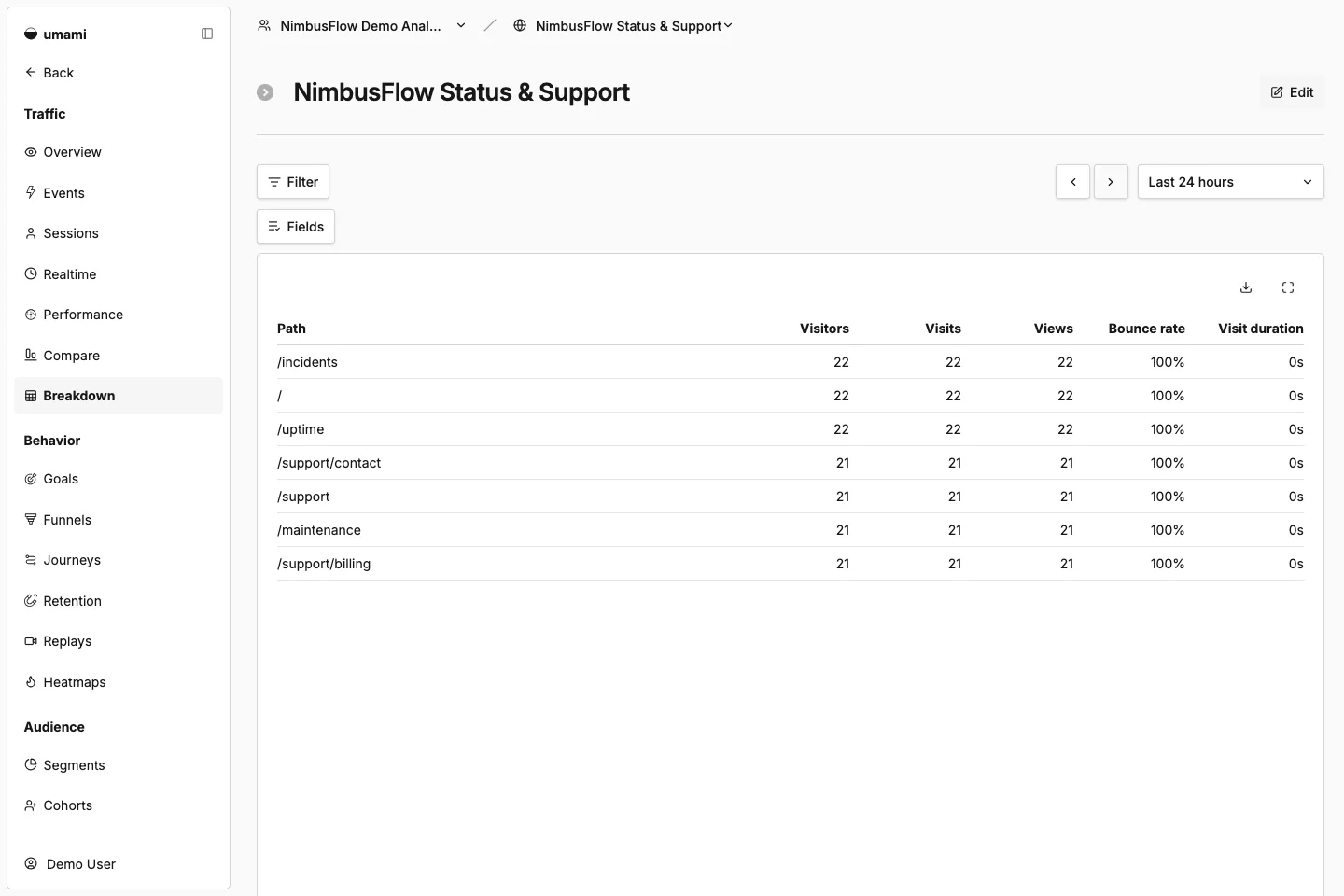Screen dimensions: 1344x896
Task: Open the Fields selector
Action: click(296, 227)
